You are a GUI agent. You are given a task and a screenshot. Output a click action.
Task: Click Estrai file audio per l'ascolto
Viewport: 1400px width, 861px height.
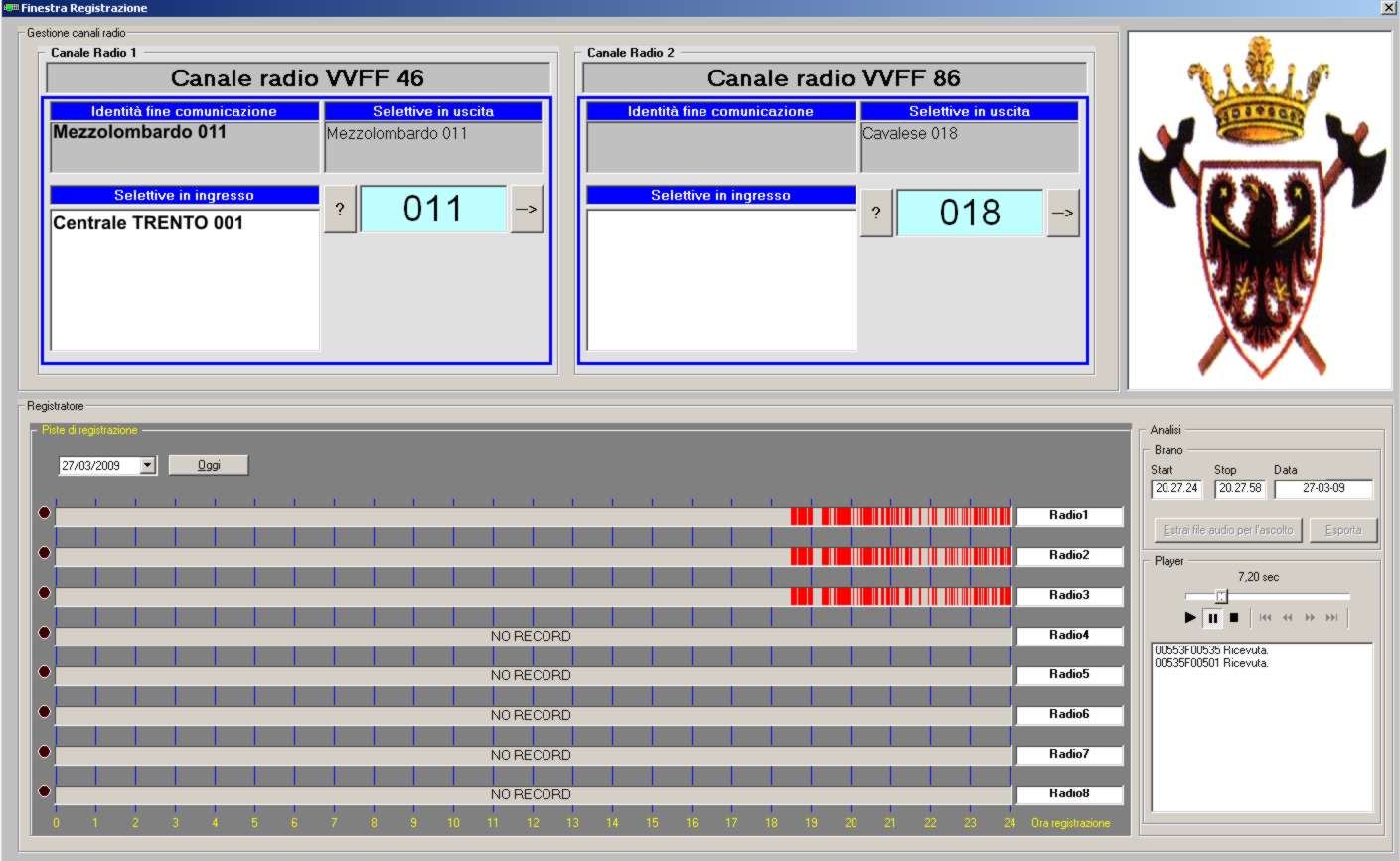[1227, 530]
